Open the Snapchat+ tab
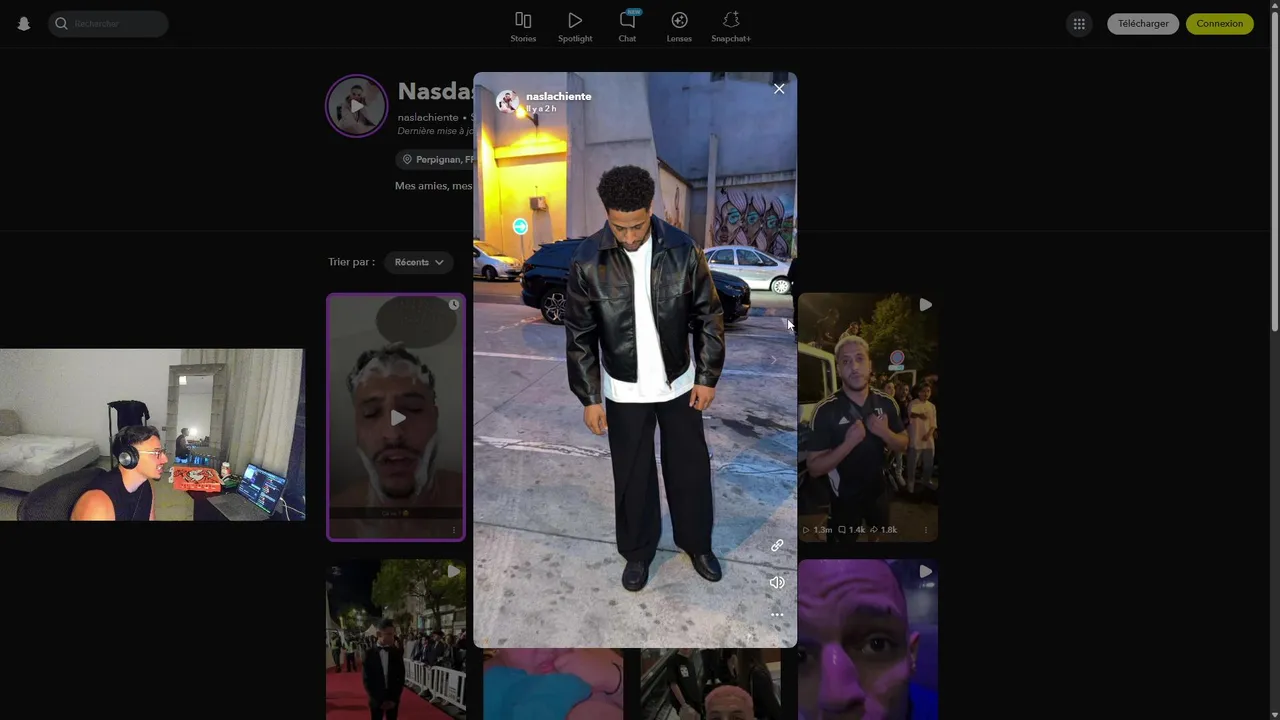The width and height of the screenshot is (1280, 720). click(731, 27)
